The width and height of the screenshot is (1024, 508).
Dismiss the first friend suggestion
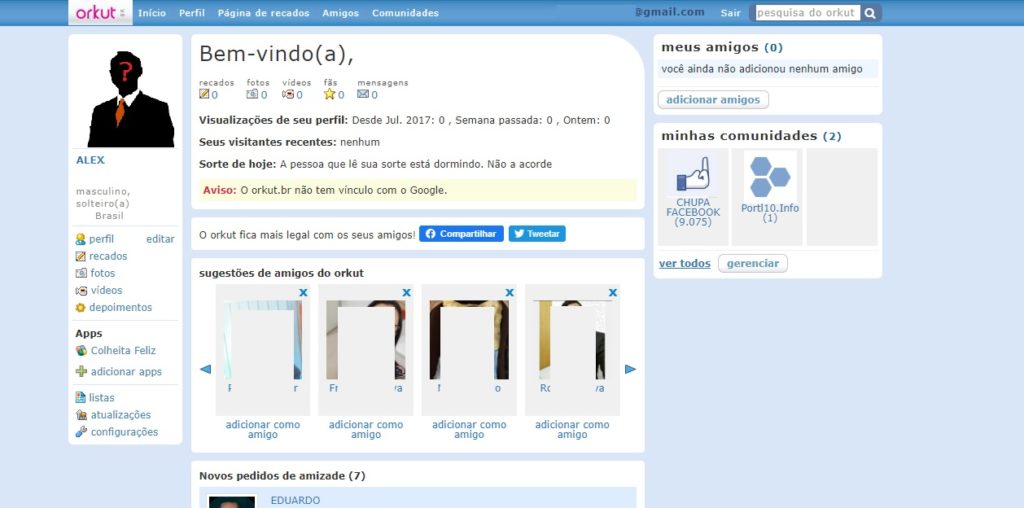pyautogui.click(x=303, y=293)
